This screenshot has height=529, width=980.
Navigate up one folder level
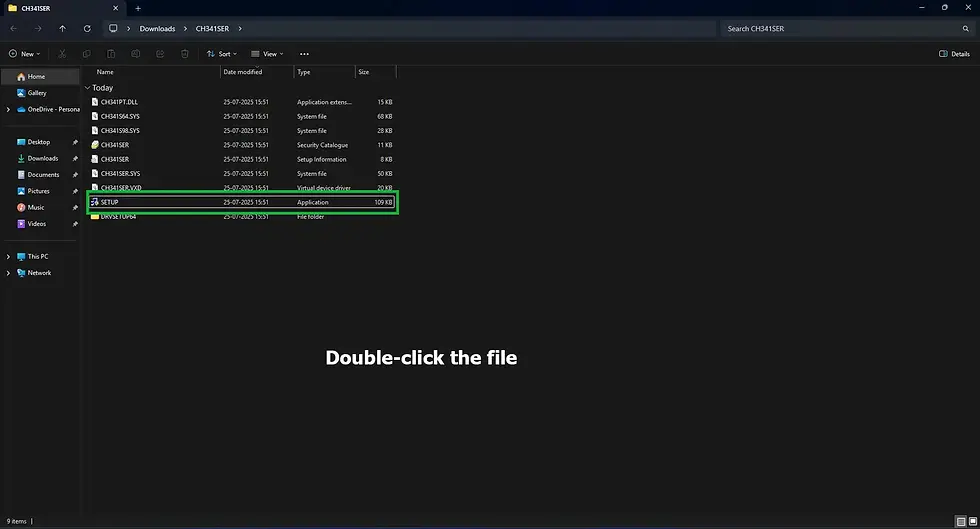62,28
